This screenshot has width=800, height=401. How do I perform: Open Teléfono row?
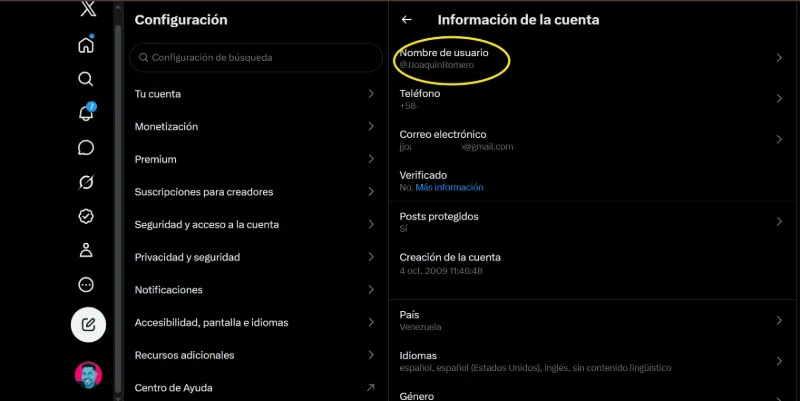point(591,99)
